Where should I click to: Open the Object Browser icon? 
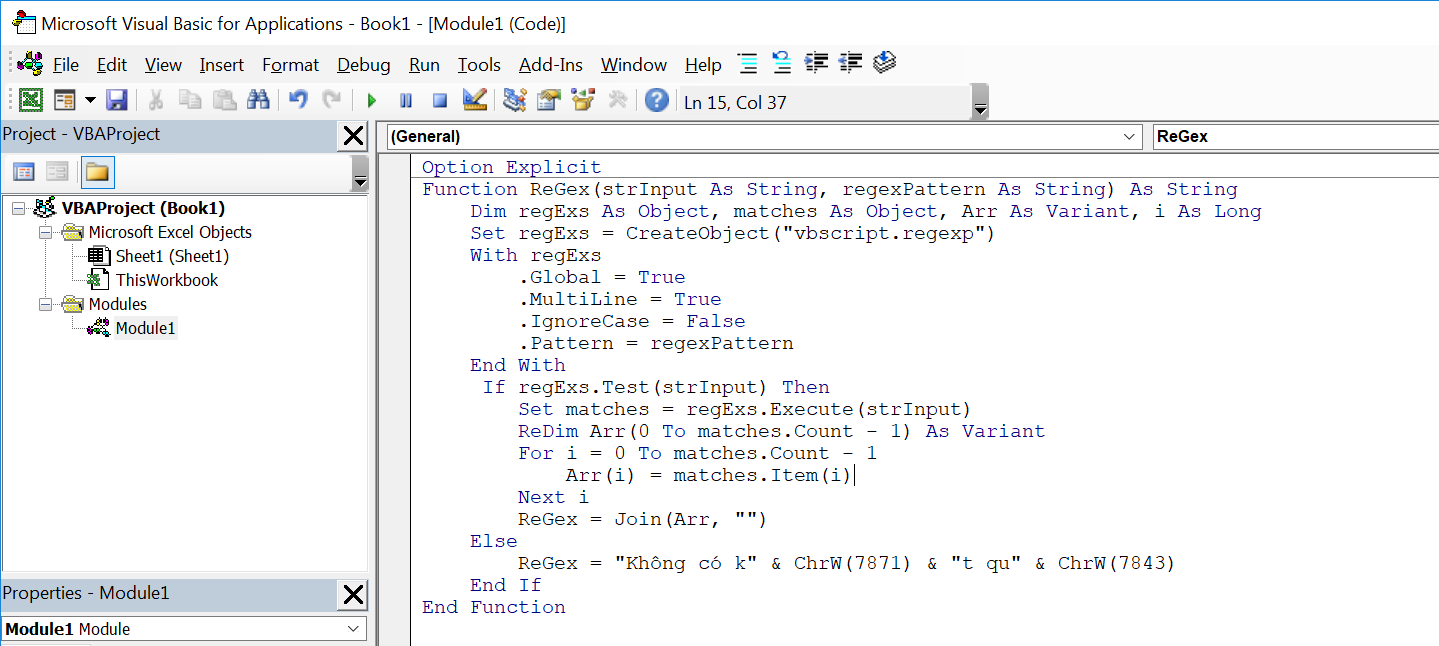point(581,99)
